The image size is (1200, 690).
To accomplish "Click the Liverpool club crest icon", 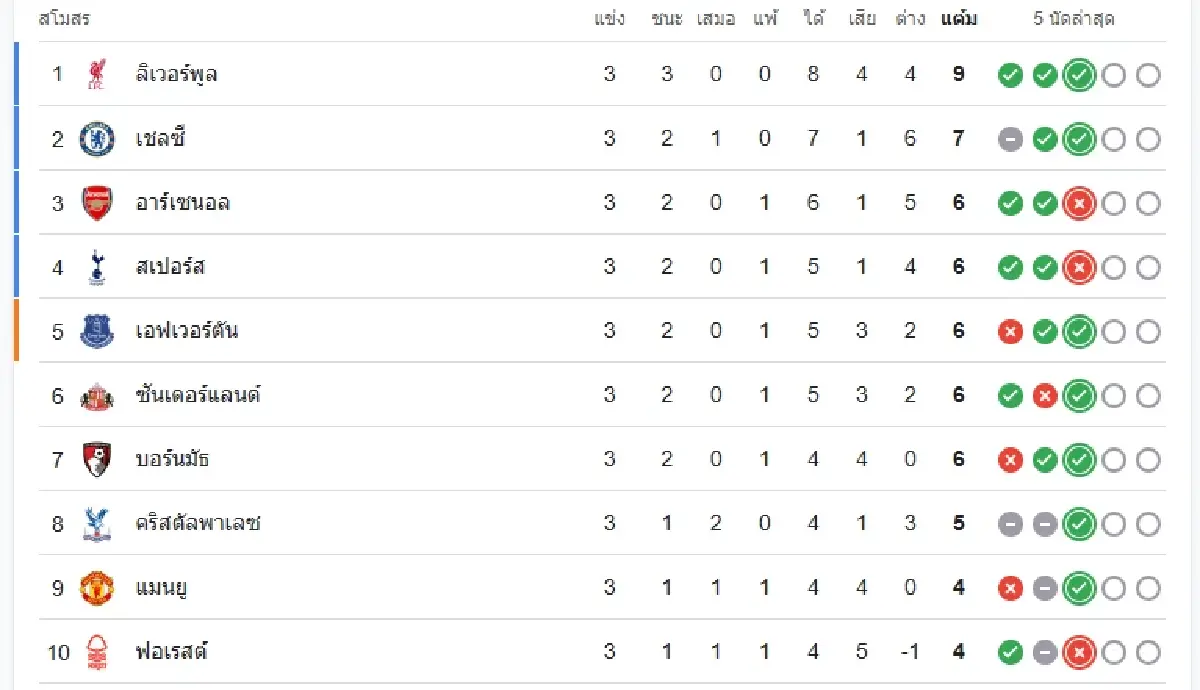I will (97, 74).
